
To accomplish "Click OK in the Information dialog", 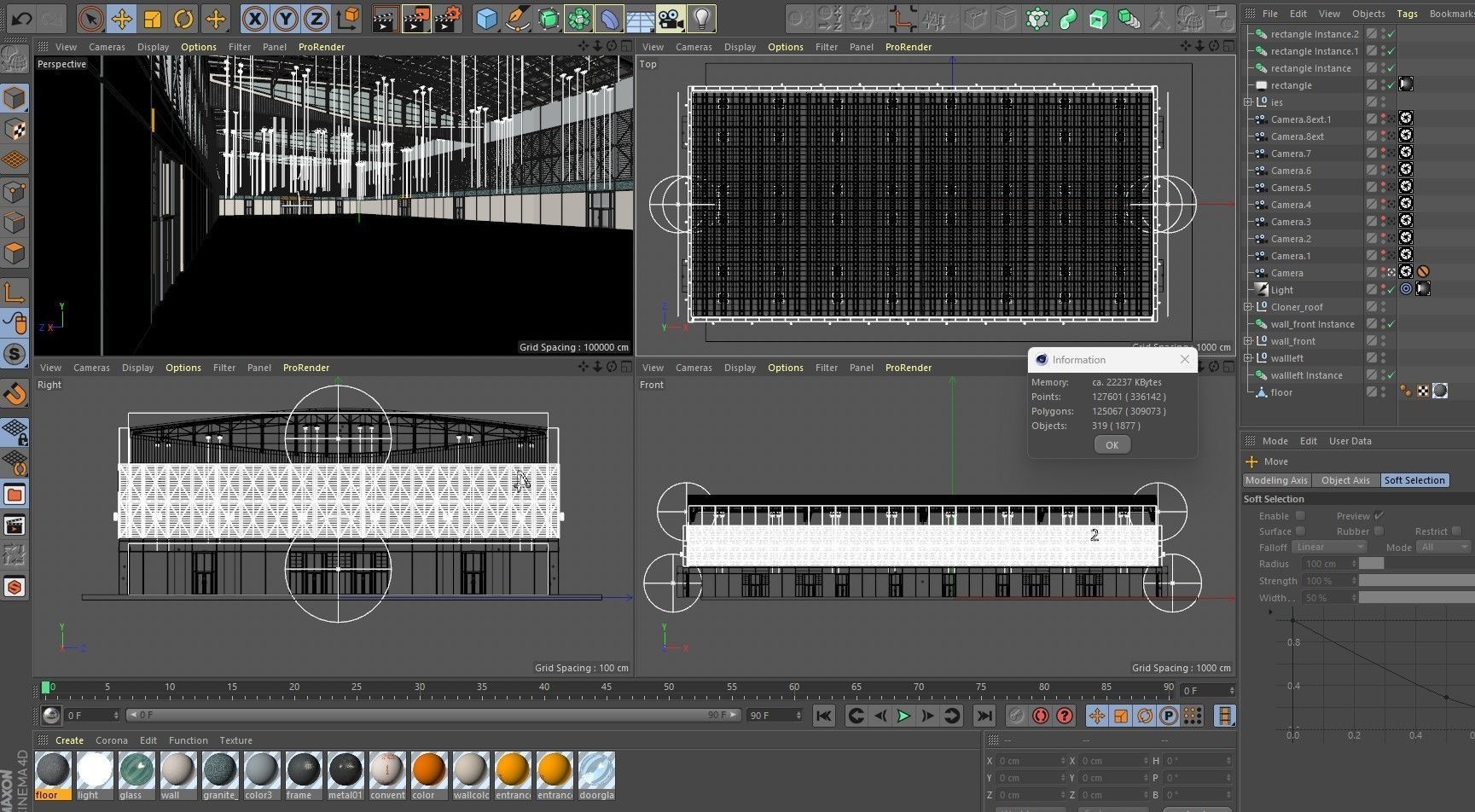I will point(1112,445).
